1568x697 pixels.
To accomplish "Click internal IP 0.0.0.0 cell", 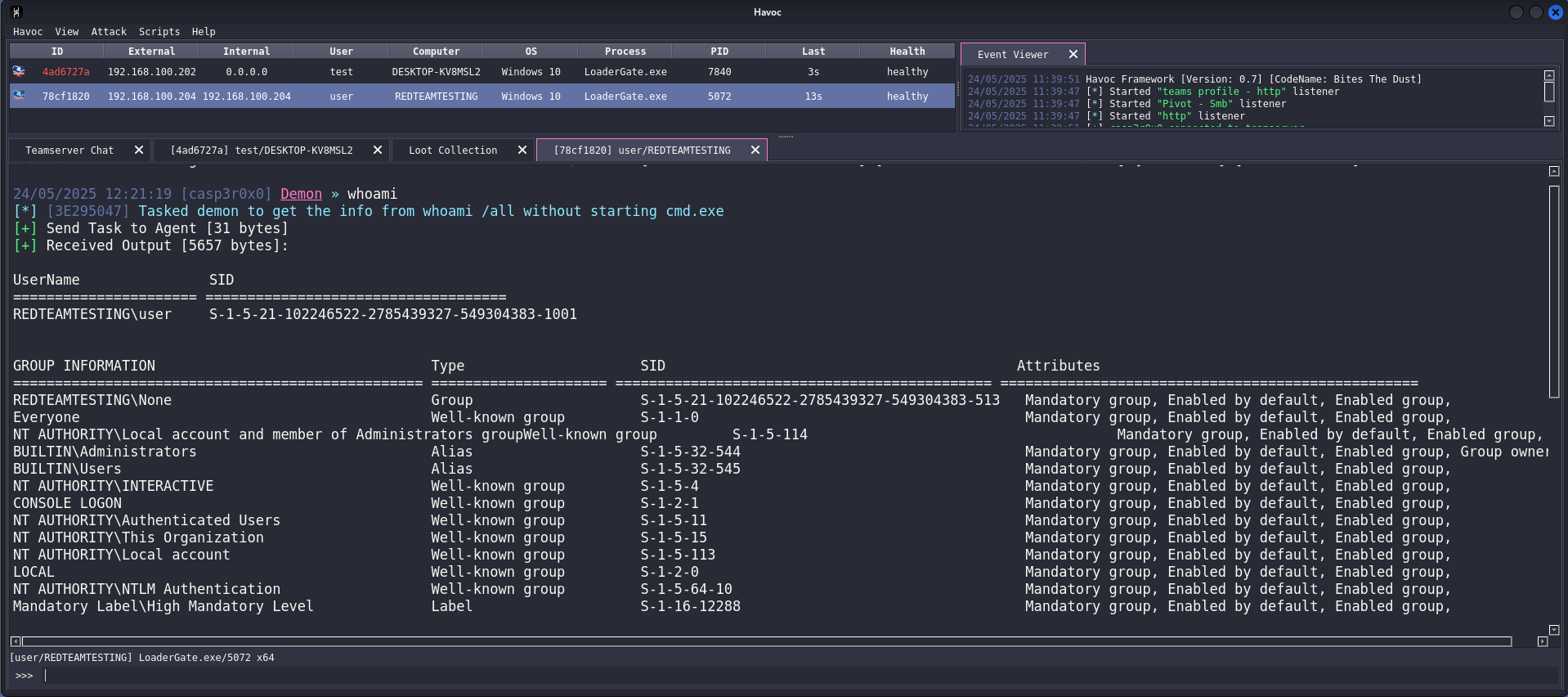I will click(246, 72).
